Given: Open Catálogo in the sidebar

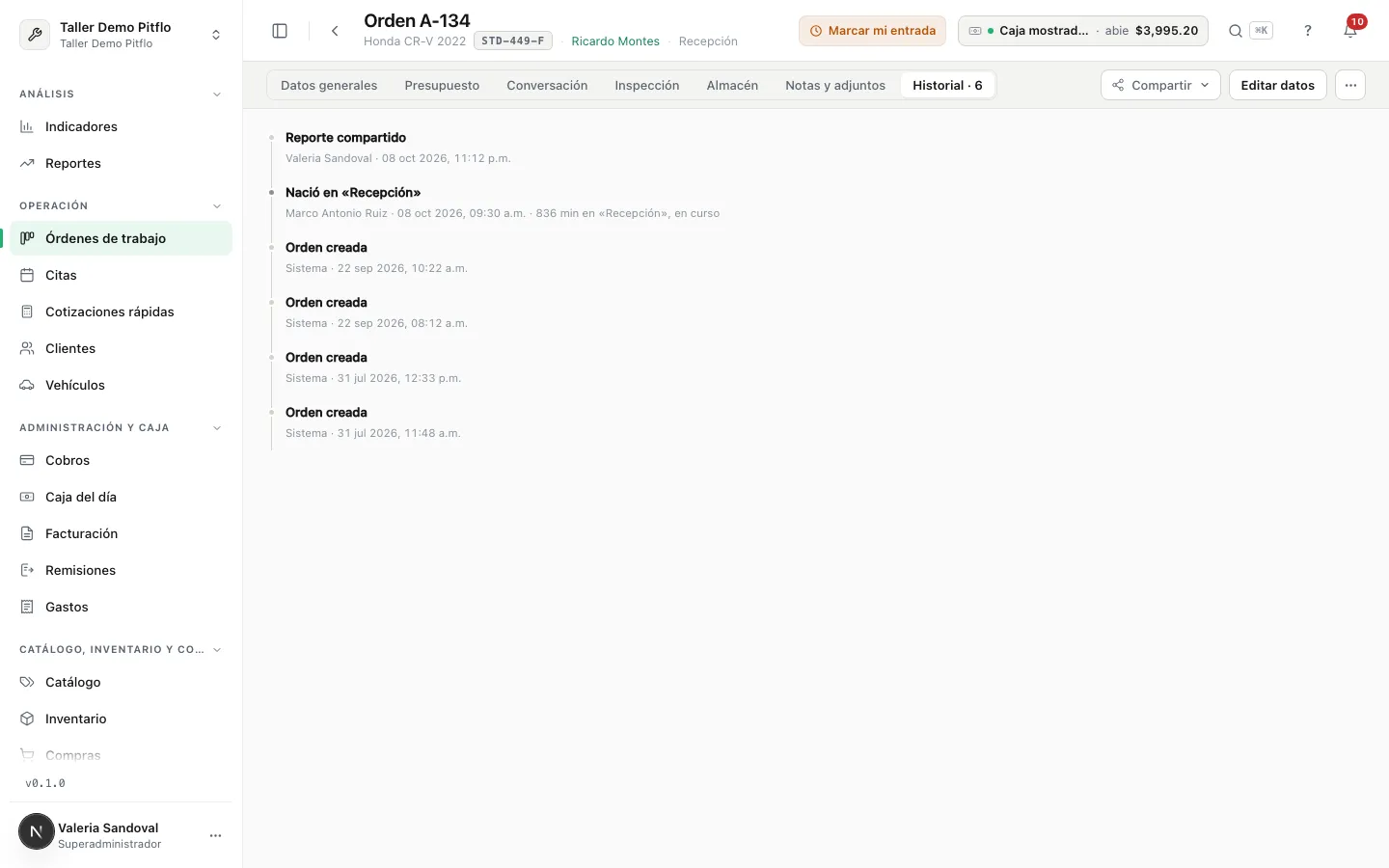Looking at the screenshot, I should pos(122,682).
